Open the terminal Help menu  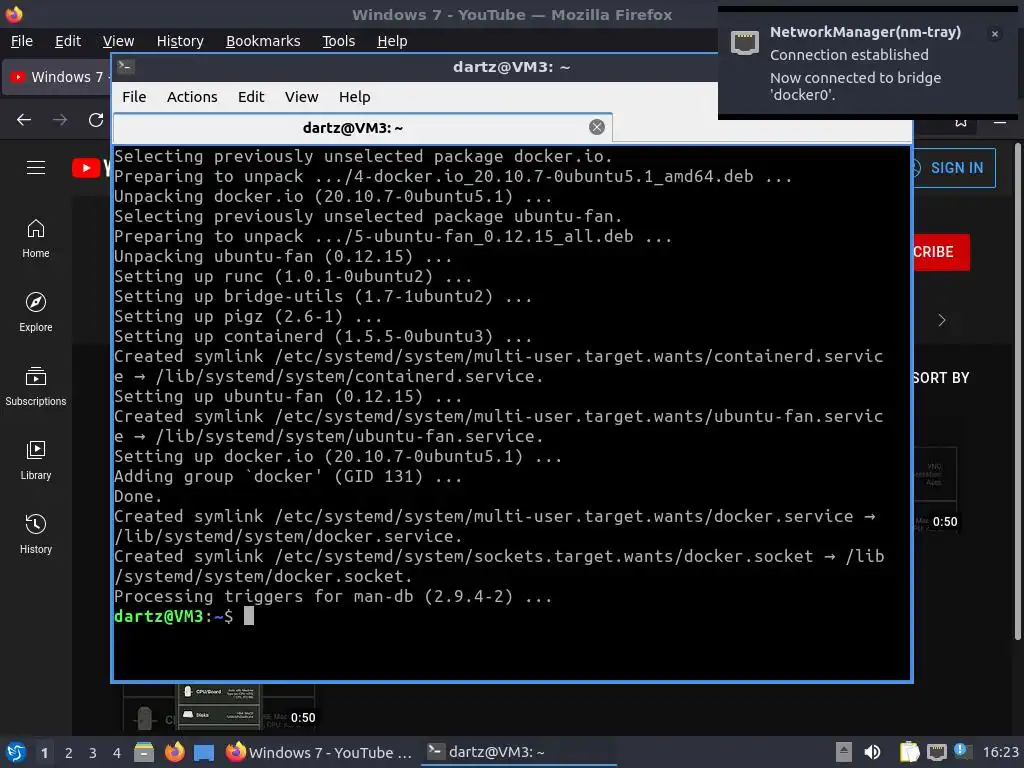click(x=355, y=97)
